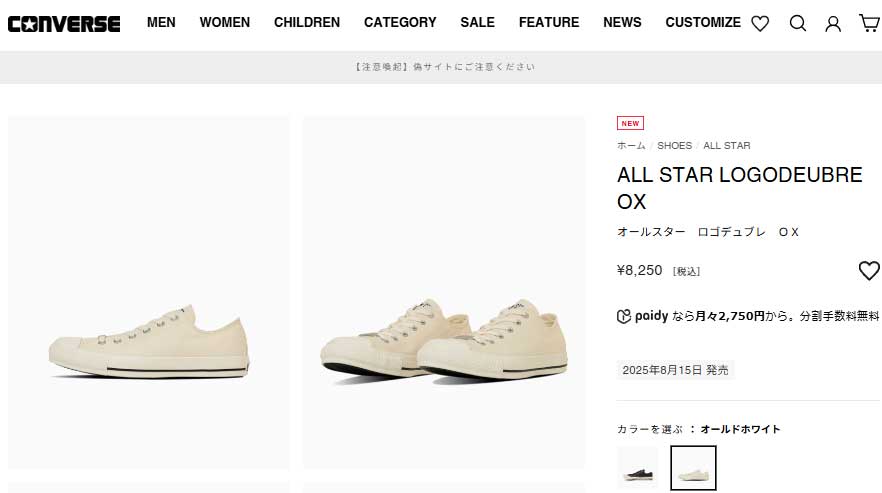Expand the CATEGORY menu
The width and height of the screenshot is (882, 493).
[x=400, y=22]
